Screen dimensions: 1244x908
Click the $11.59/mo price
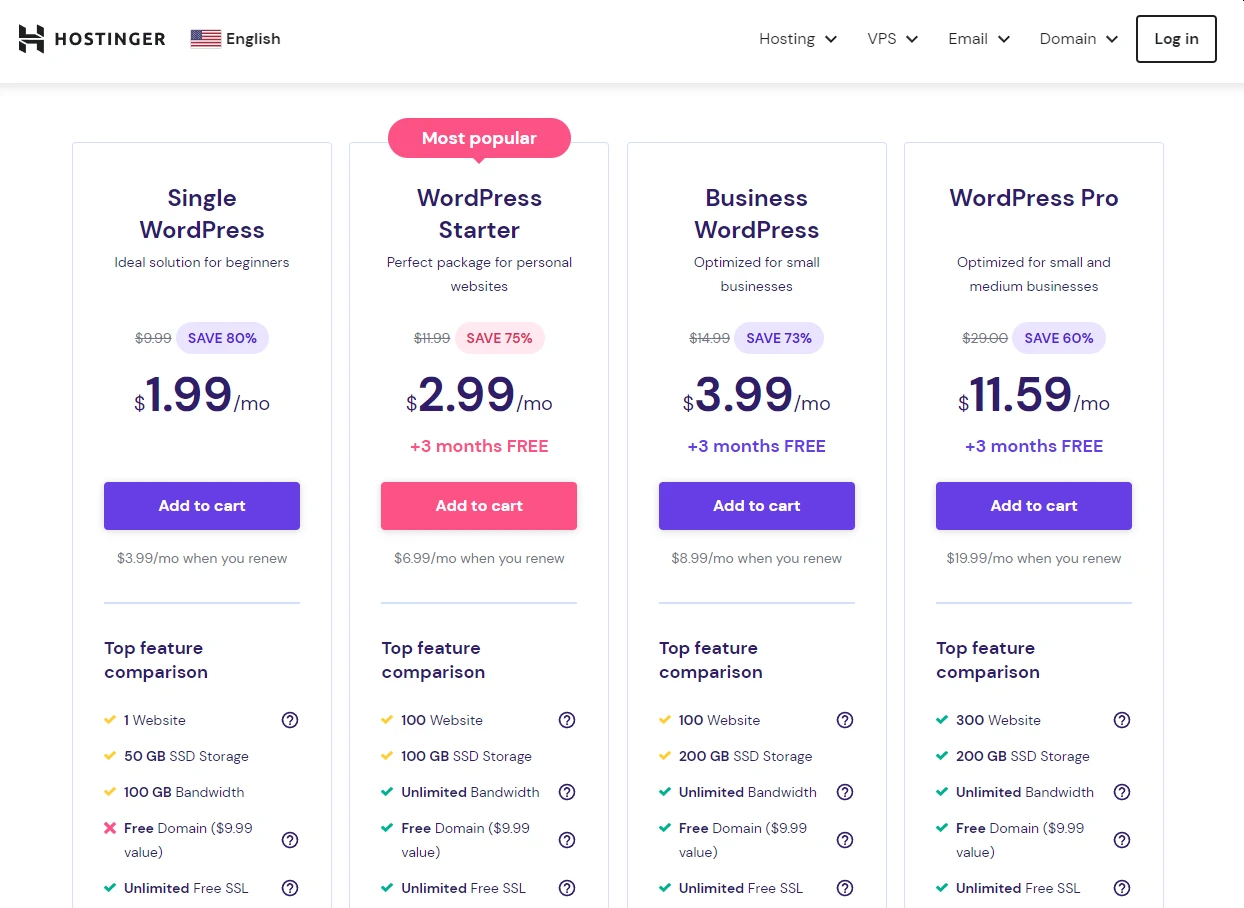coord(1034,395)
